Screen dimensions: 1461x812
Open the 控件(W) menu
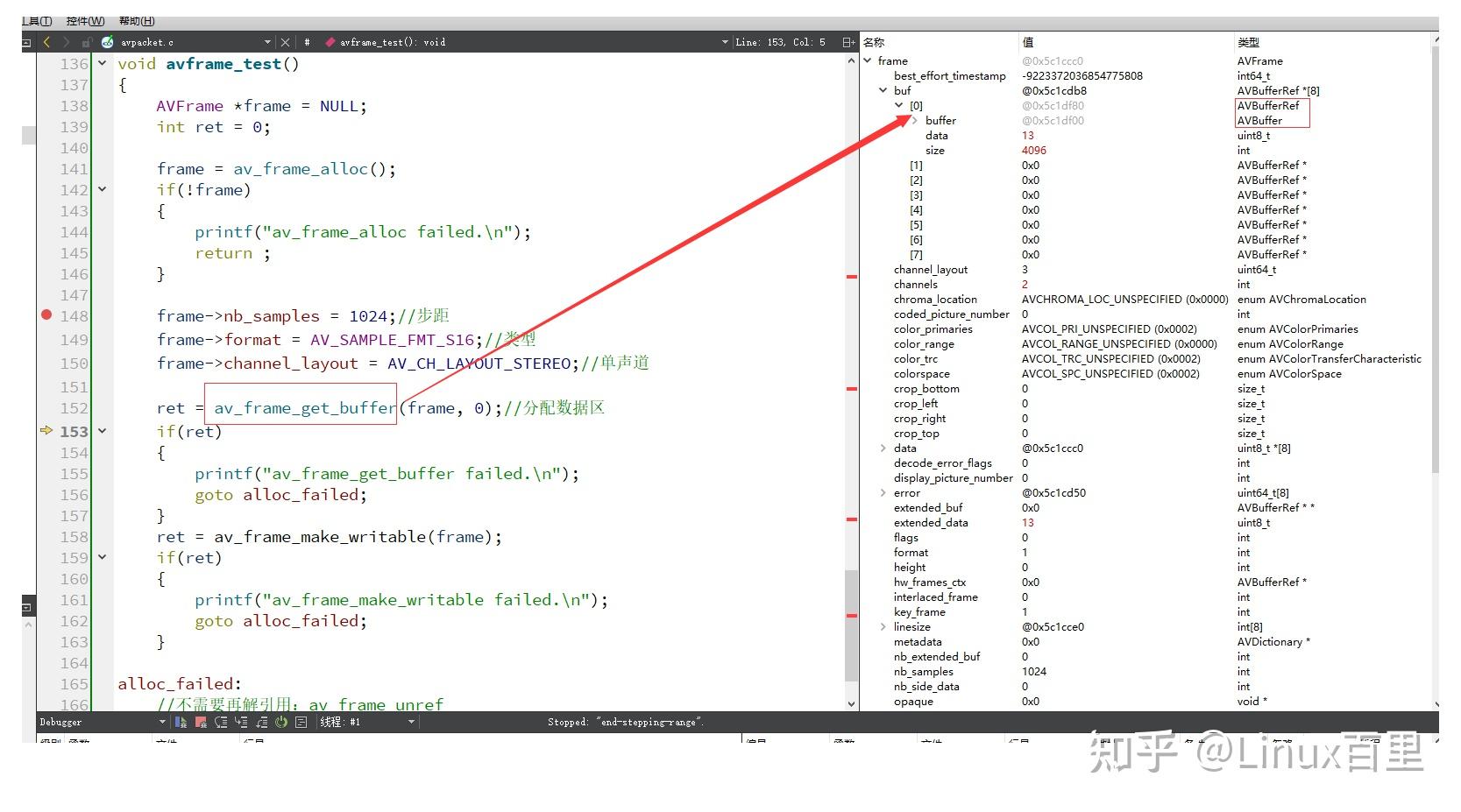(x=85, y=21)
